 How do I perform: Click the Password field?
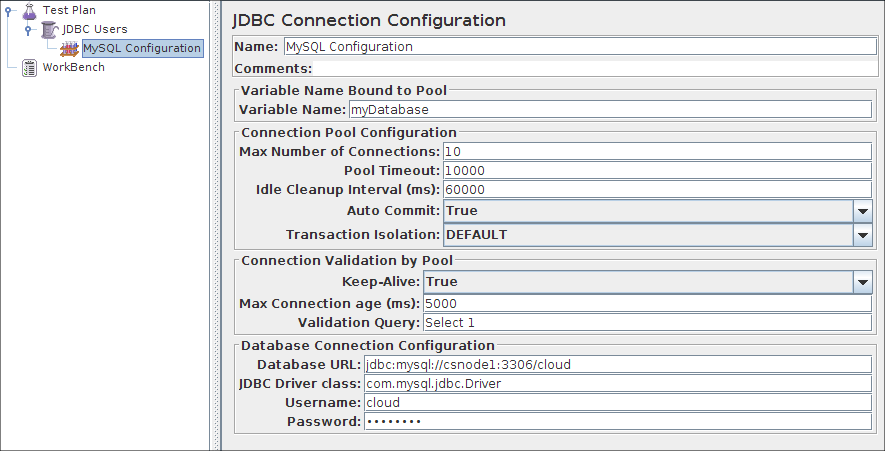618,422
